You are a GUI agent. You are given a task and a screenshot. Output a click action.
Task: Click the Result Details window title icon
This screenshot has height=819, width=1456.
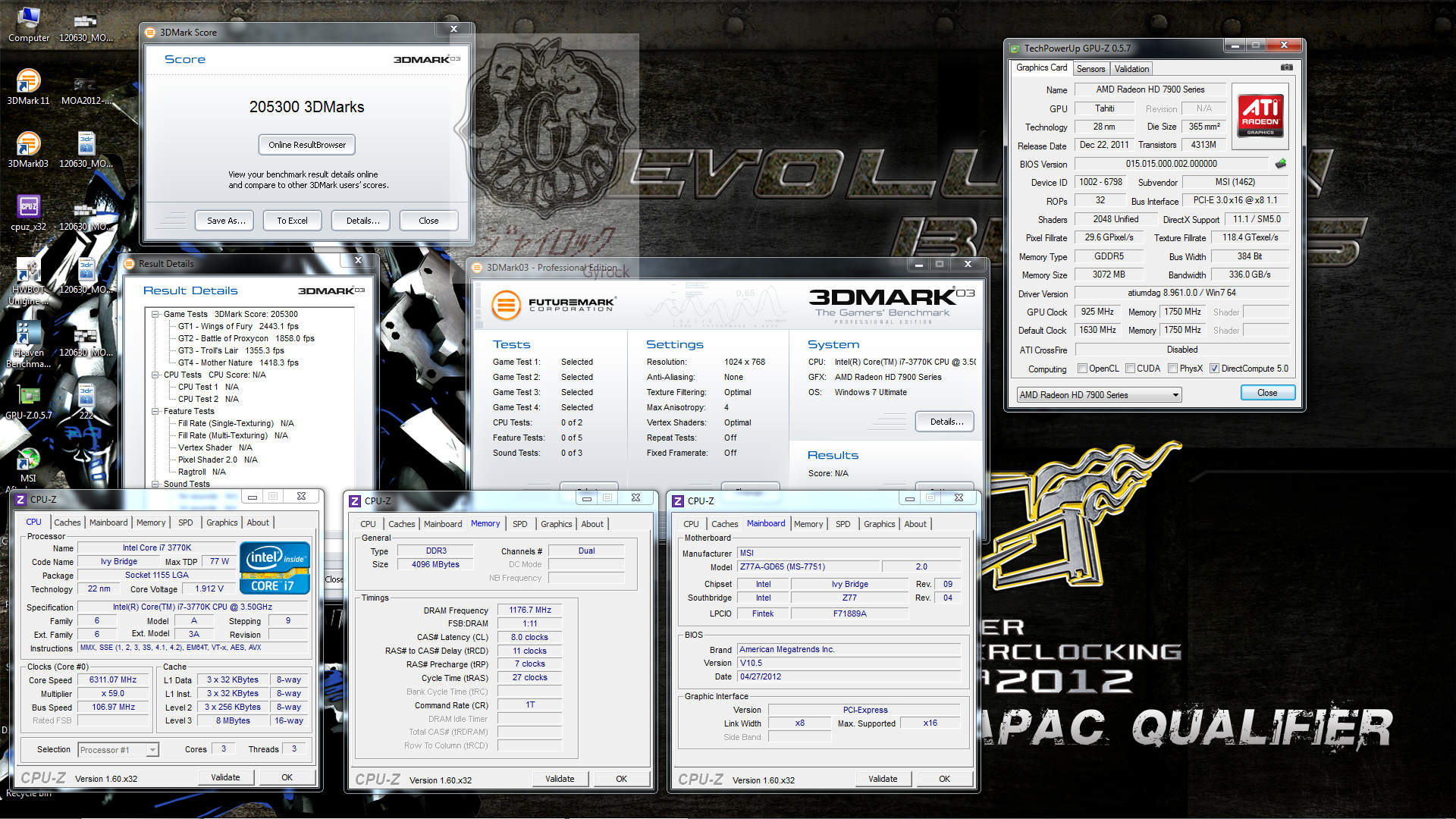pos(130,264)
